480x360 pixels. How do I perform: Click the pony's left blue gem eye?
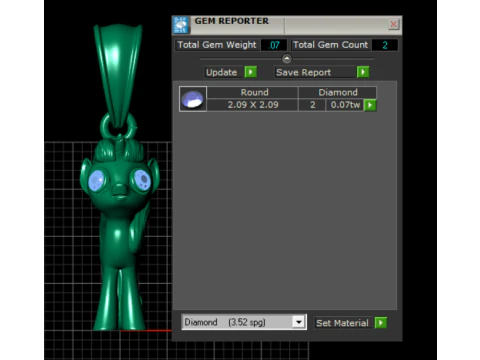[x=97, y=180]
